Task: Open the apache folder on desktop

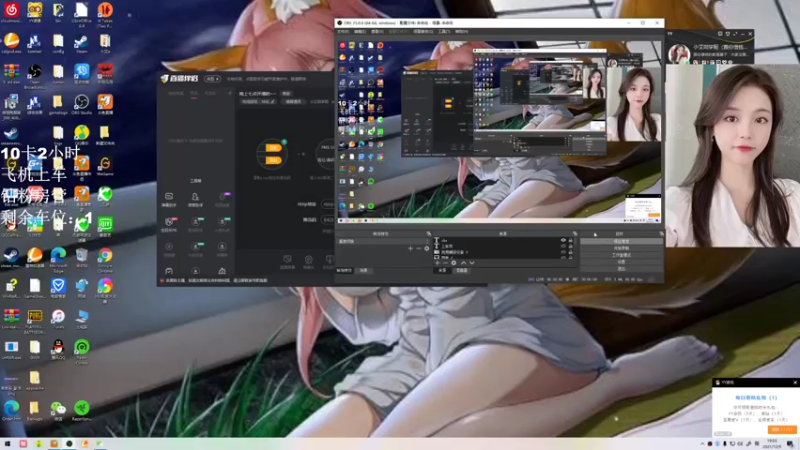Action: (x=35, y=378)
